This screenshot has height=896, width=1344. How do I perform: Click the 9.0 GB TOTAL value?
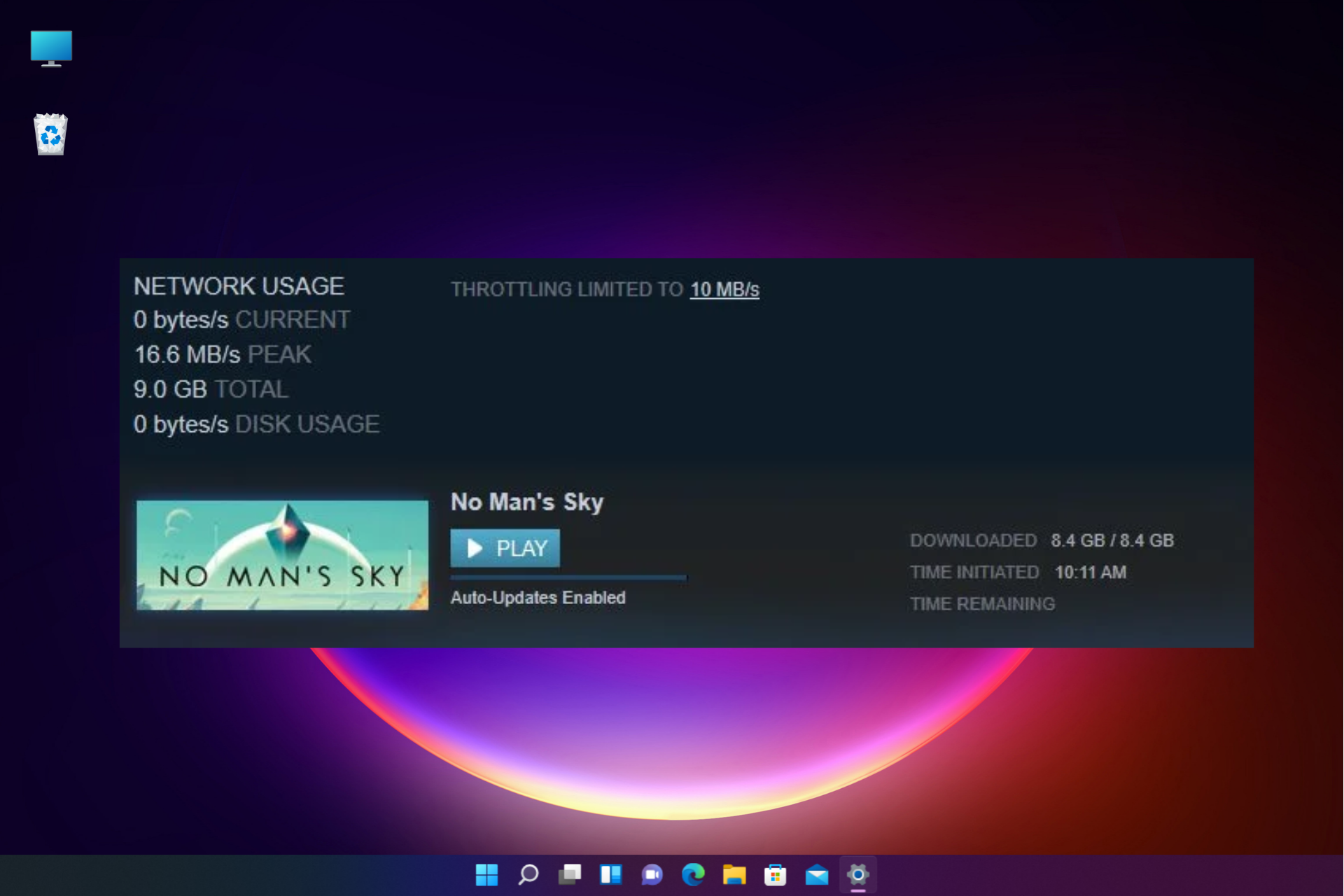170,389
